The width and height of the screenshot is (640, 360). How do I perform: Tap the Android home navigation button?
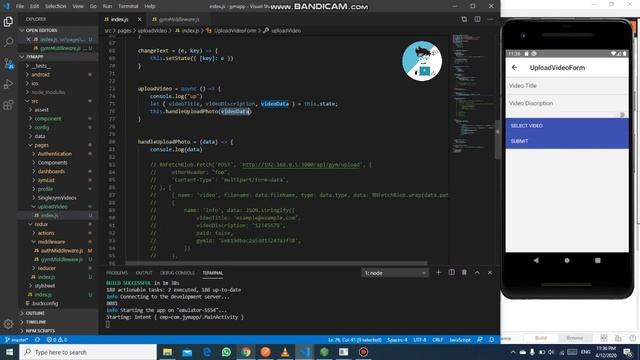(x=567, y=260)
